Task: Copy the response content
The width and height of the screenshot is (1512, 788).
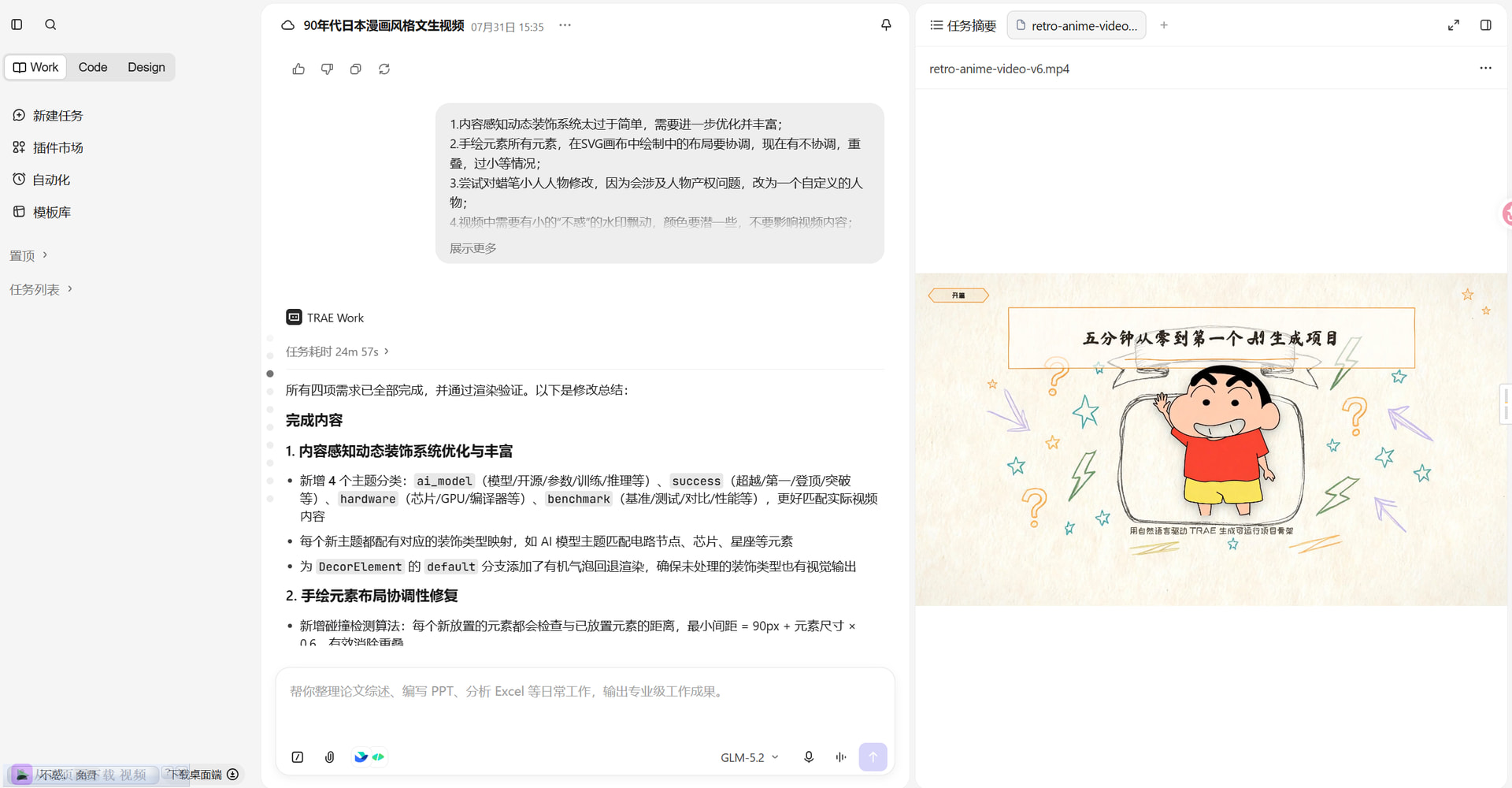Action: point(356,69)
